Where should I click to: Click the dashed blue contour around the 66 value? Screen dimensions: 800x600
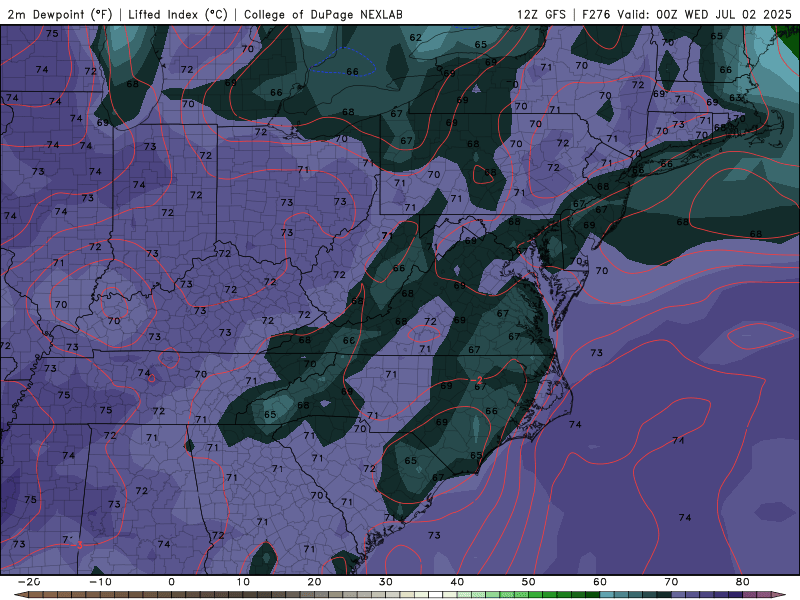344,63
